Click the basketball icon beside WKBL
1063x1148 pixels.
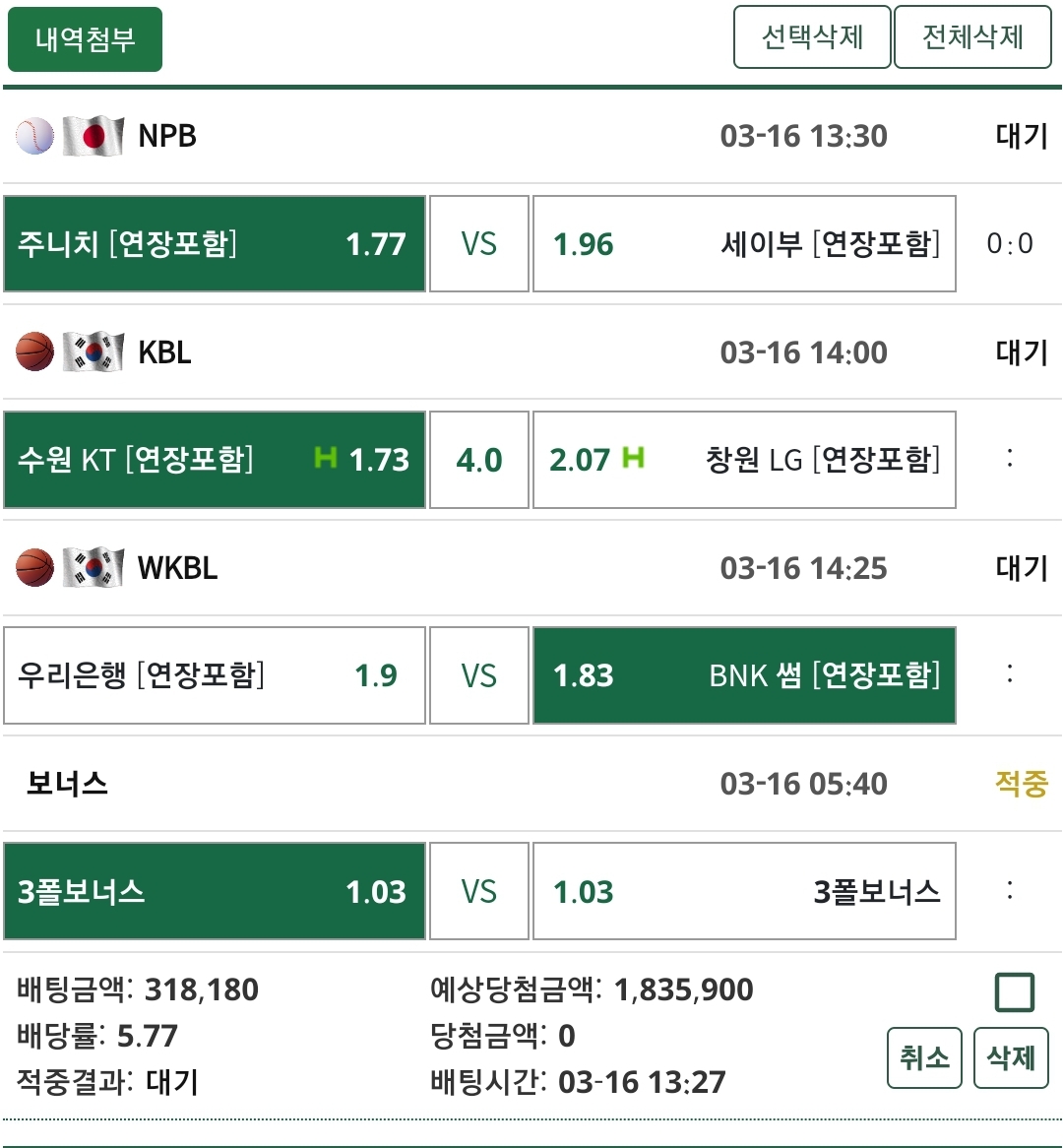pyautogui.click(x=34, y=568)
